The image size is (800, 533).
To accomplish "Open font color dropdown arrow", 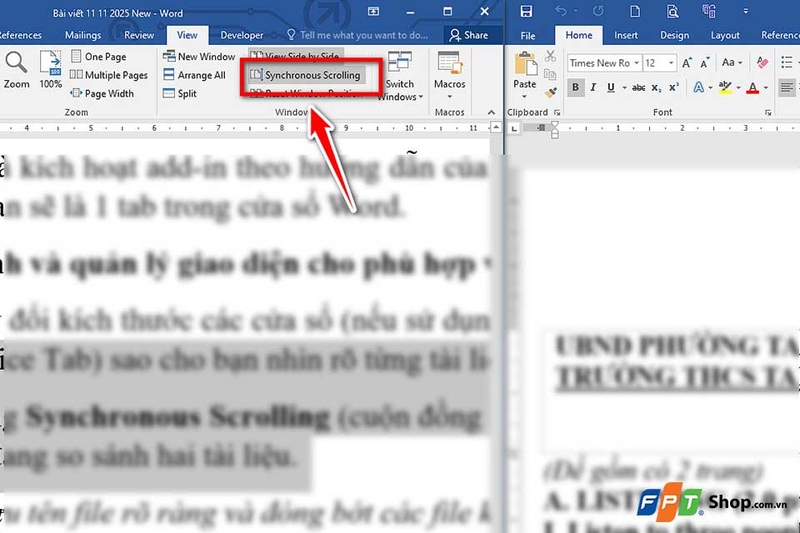I will pyautogui.click(x=765, y=88).
